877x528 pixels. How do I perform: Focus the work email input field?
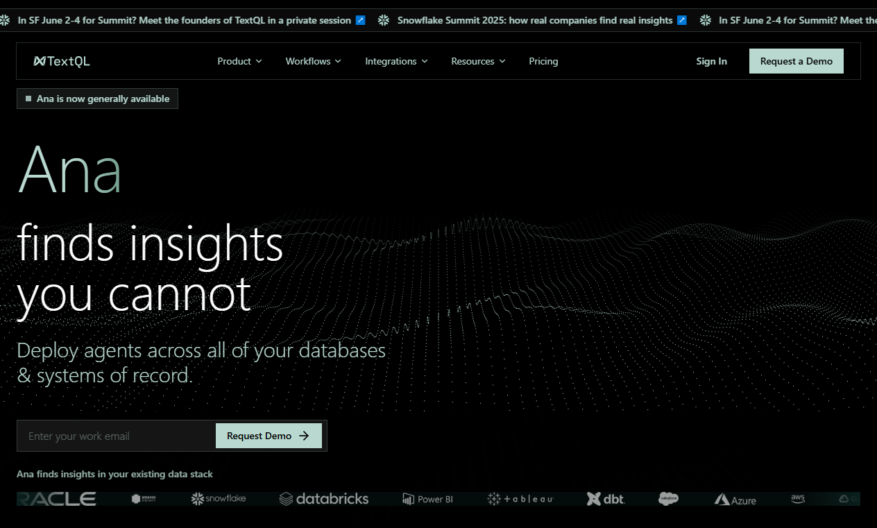116,436
